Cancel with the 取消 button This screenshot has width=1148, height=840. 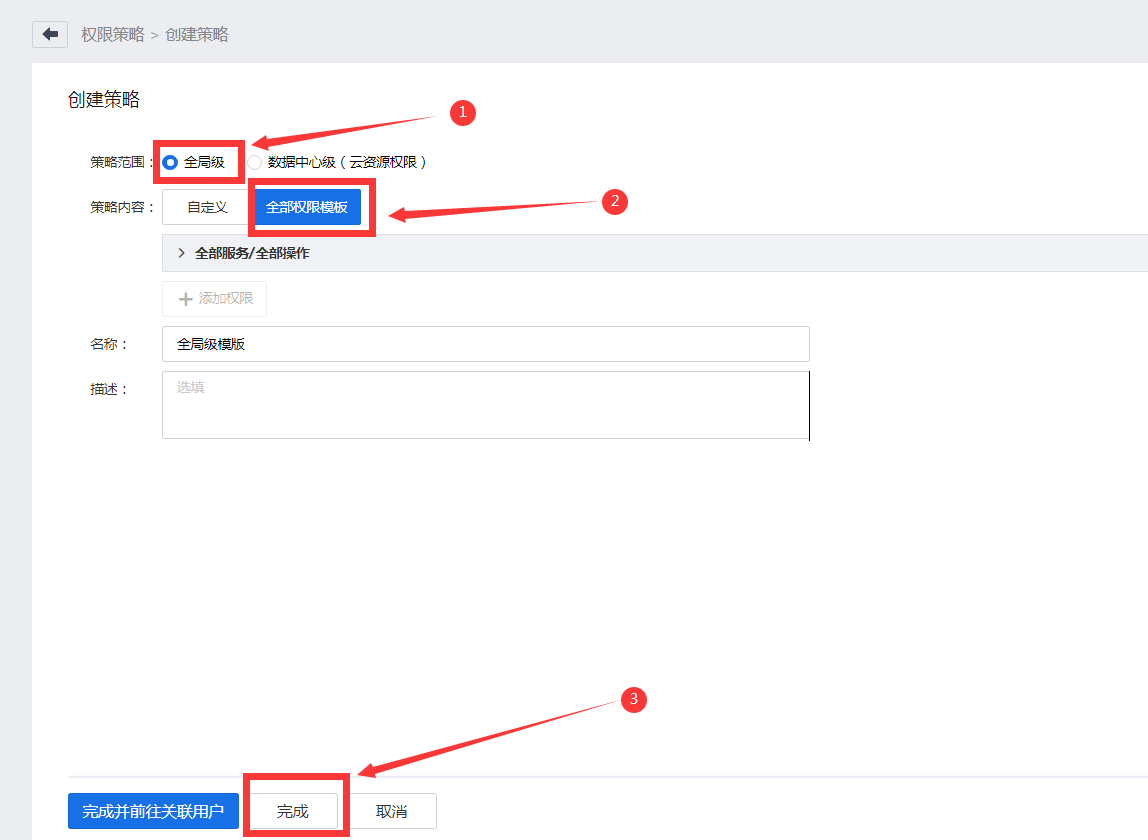391,811
